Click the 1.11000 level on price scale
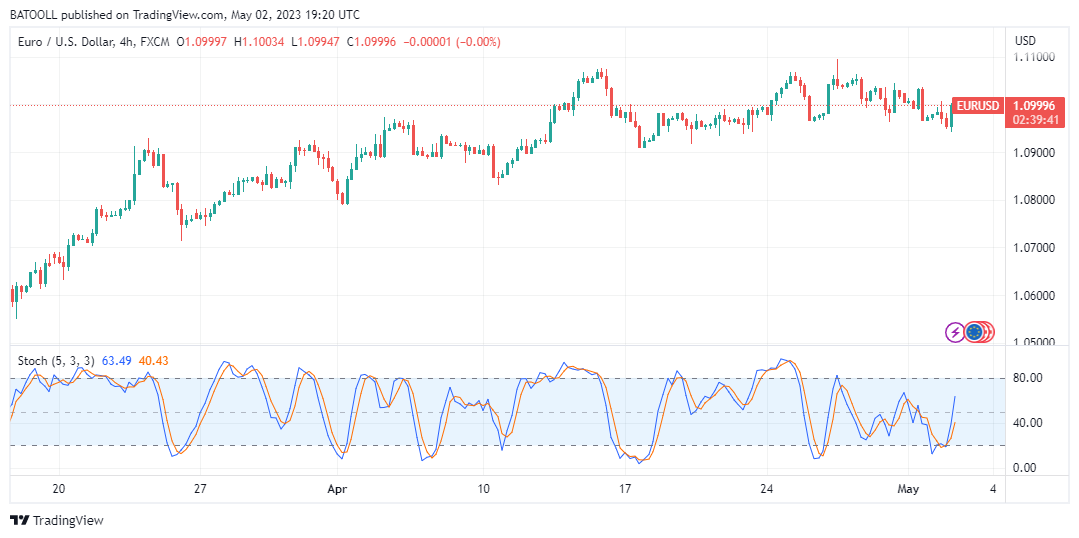This screenshot has height=538, width=1079. pos(1034,57)
